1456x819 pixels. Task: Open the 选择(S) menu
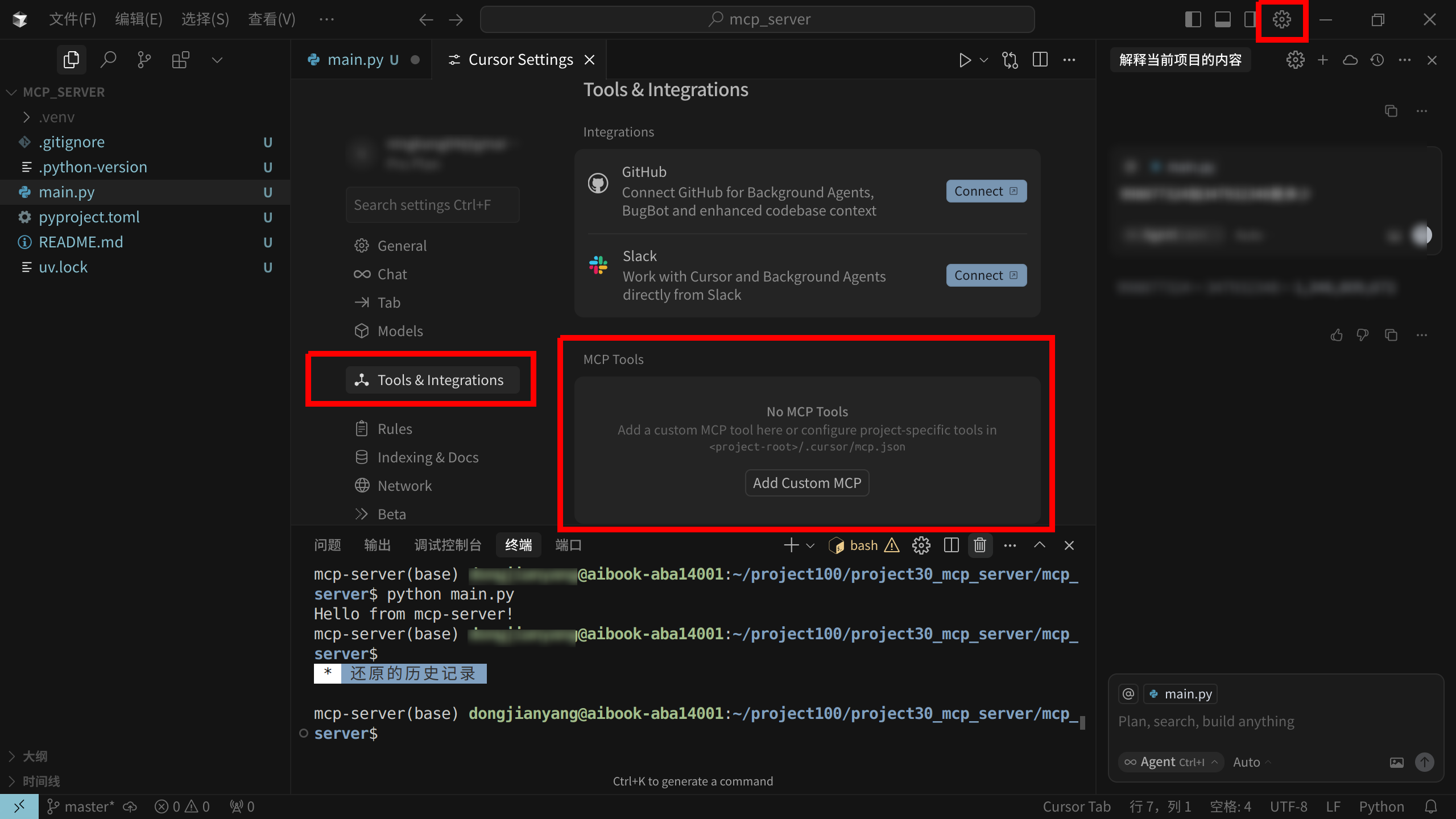[205, 19]
